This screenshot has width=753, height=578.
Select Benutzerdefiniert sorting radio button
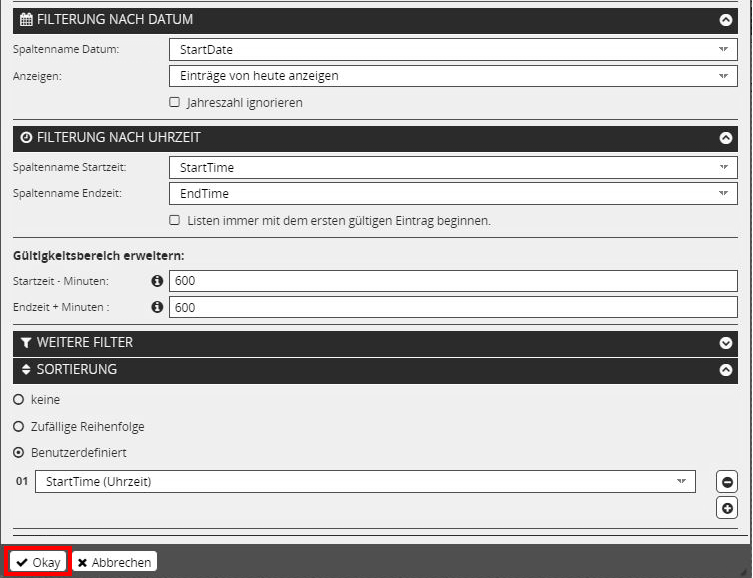(x=19, y=452)
